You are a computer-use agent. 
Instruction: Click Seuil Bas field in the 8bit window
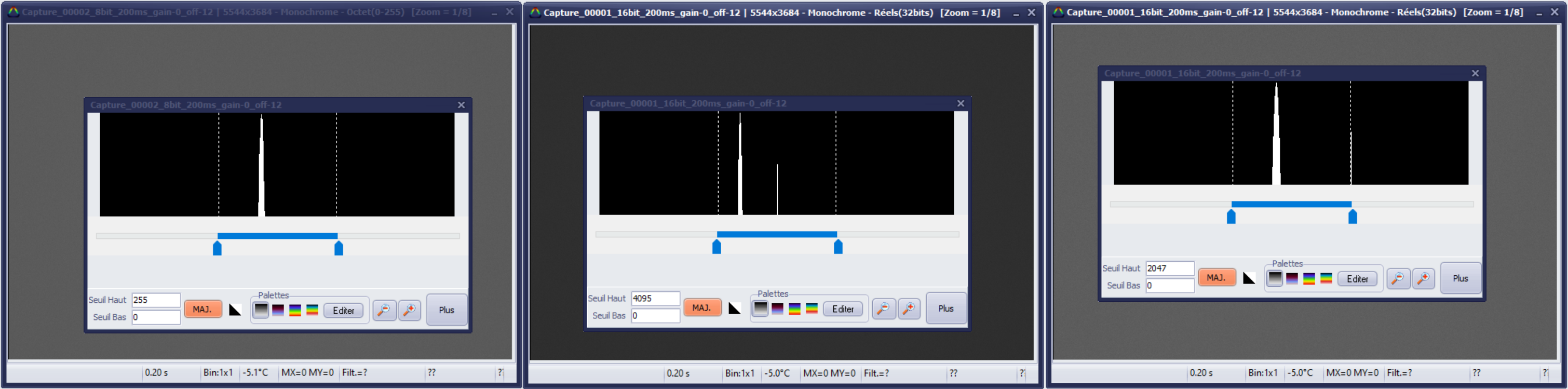[x=156, y=317]
